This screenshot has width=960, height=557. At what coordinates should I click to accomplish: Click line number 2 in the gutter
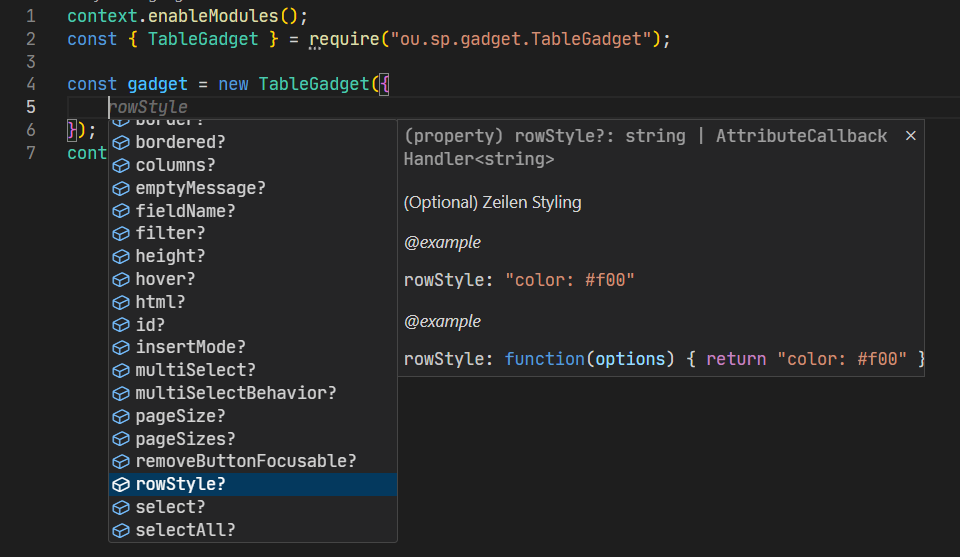tap(31, 39)
